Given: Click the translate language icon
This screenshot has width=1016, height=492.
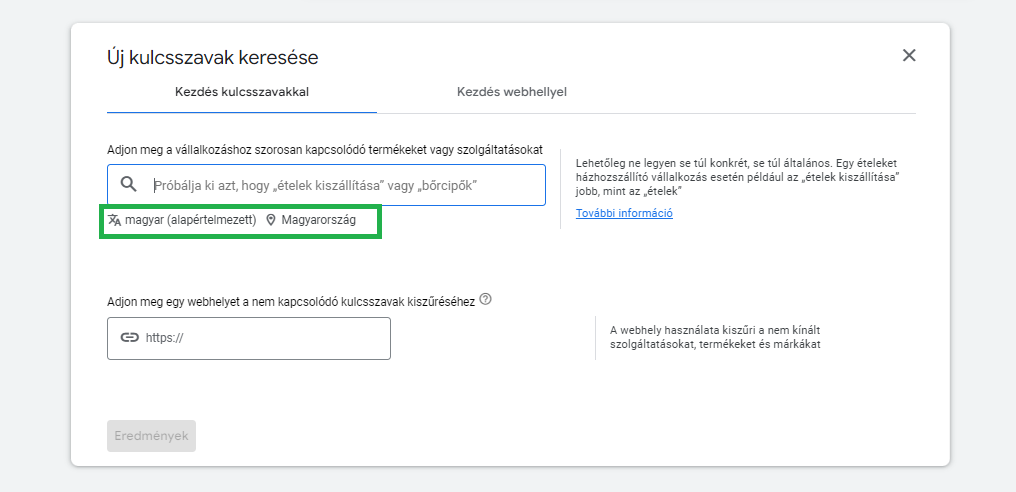Looking at the screenshot, I should [115, 220].
